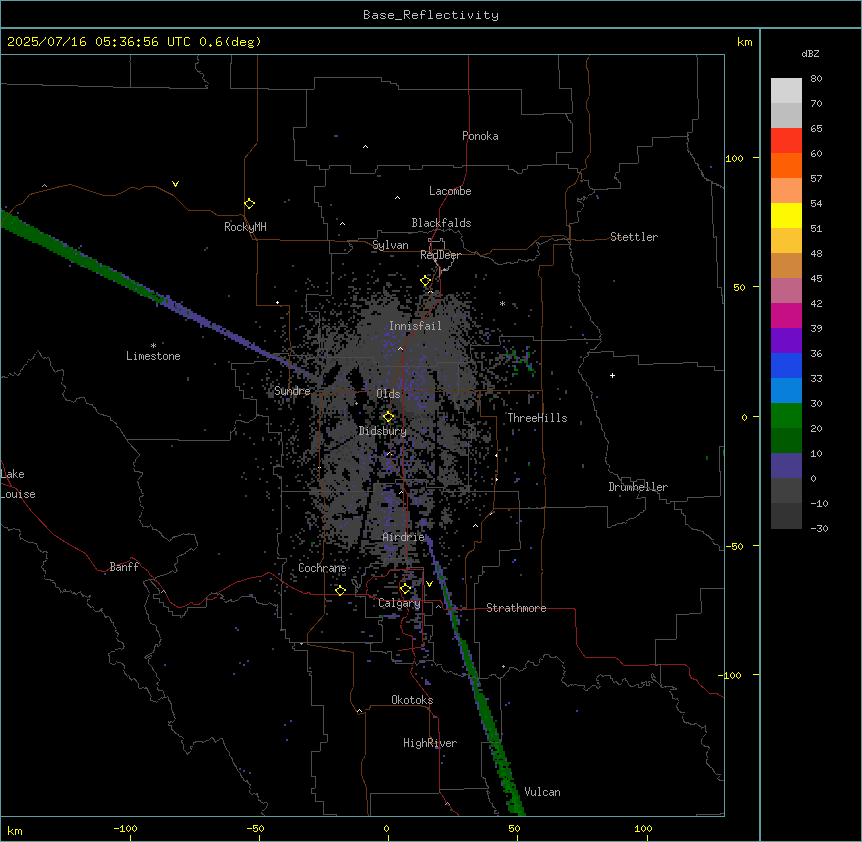
Task: Select the magenta 39-42 dBZ legend swatch
Action: point(786,315)
